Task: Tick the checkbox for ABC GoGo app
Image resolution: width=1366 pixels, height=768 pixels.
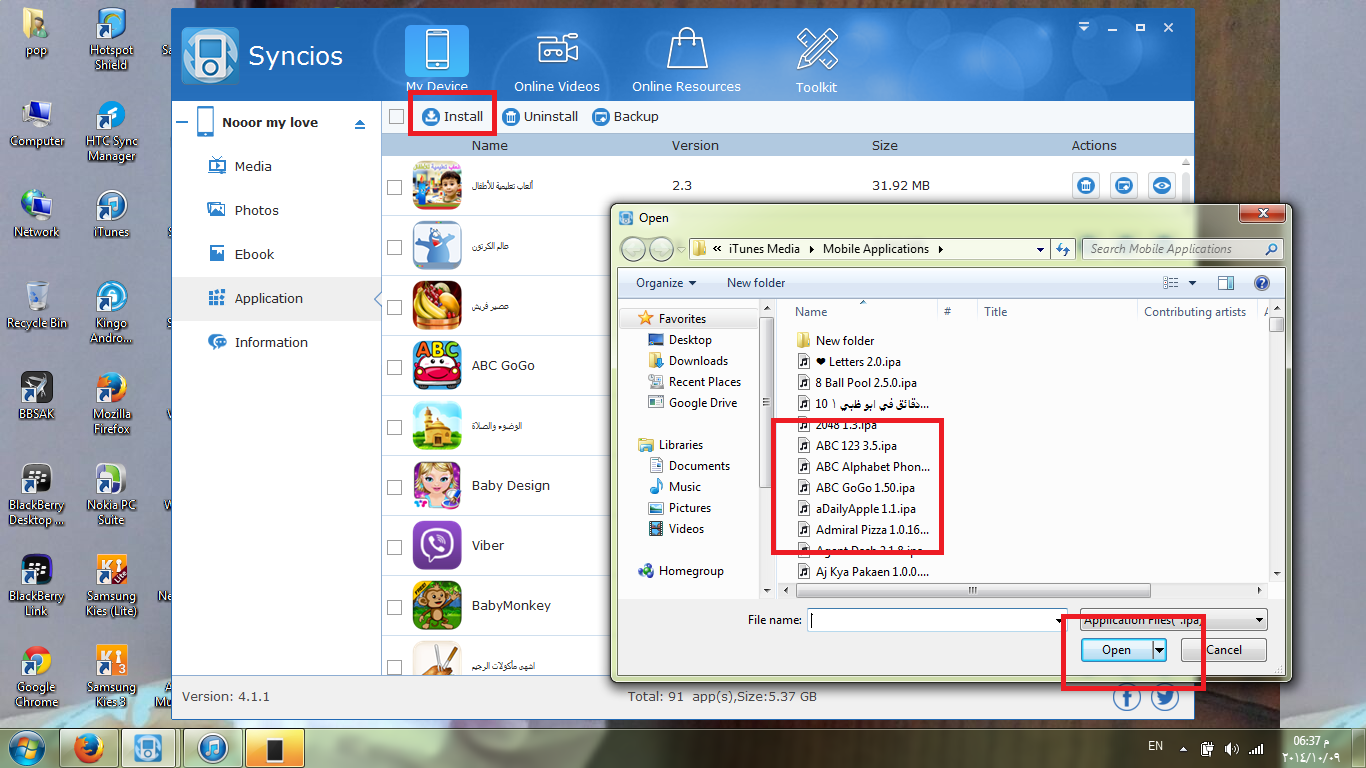Action: (x=395, y=366)
